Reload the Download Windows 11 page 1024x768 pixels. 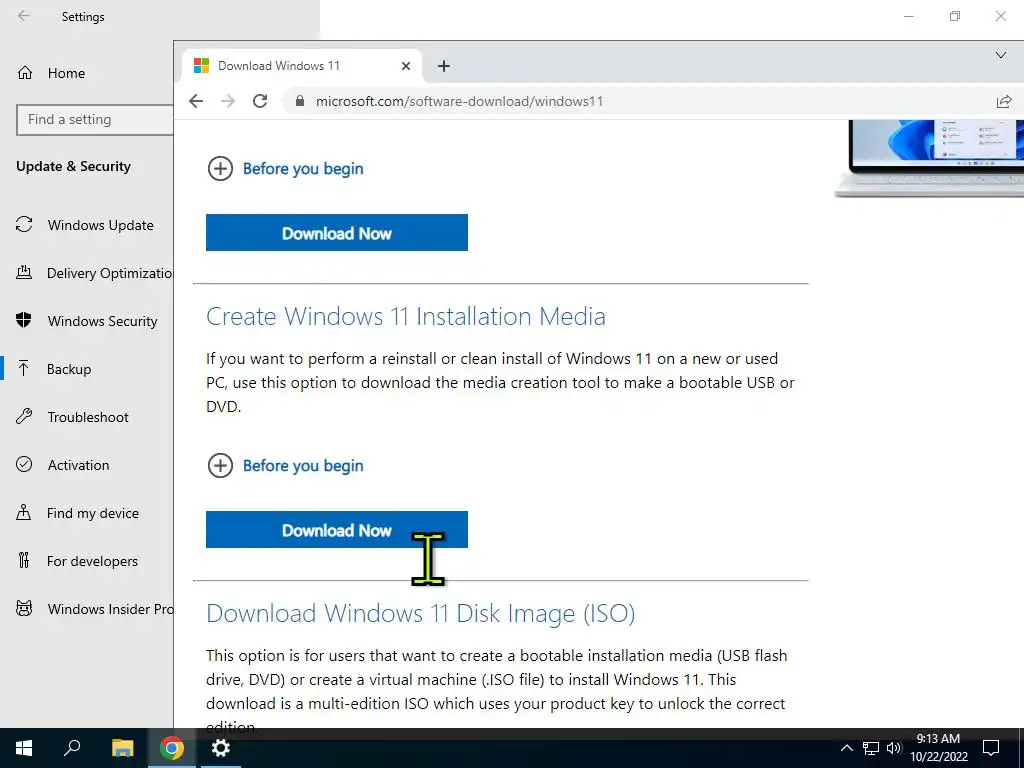(x=260, y=101)
